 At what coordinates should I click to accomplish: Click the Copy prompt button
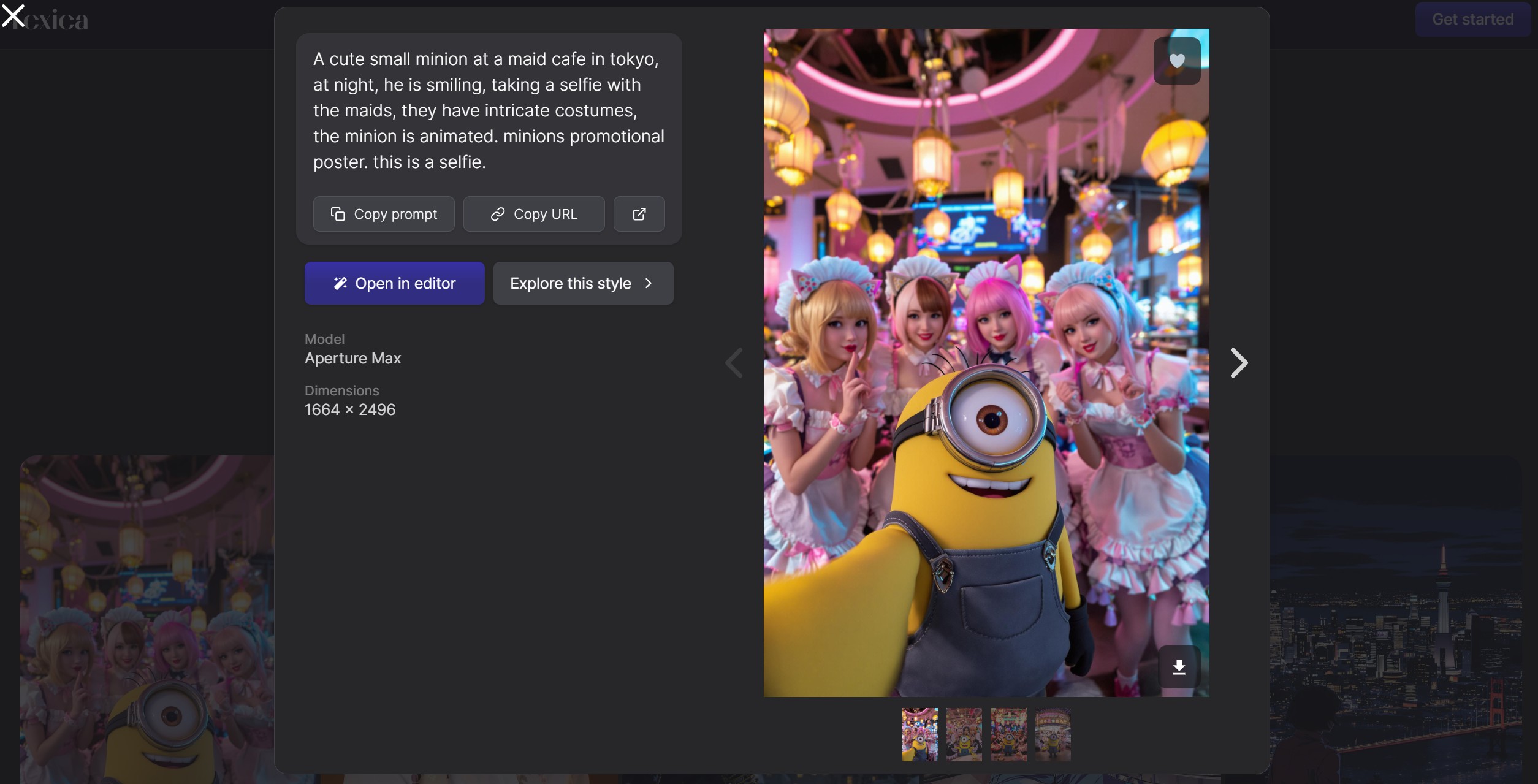(x=384, y=214)
